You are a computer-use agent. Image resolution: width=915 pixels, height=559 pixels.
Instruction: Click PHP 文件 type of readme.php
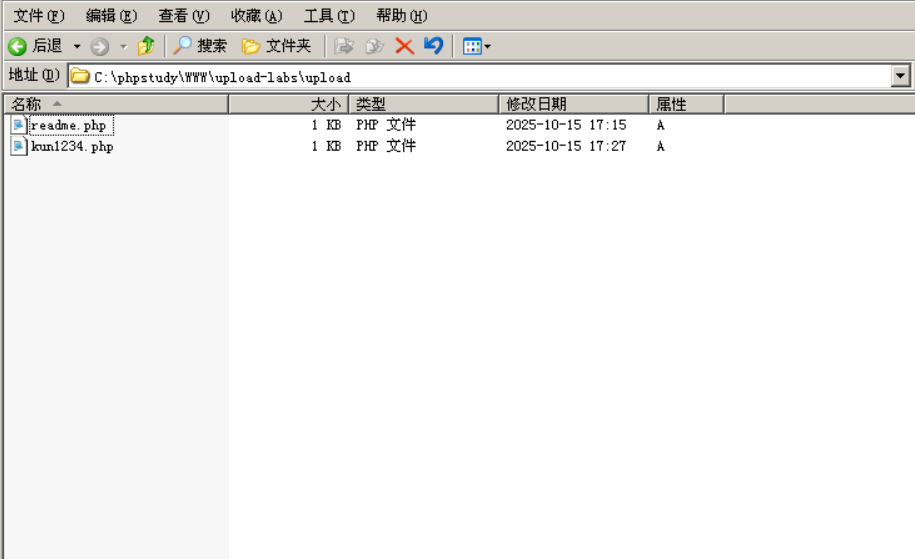coord(386,125)
